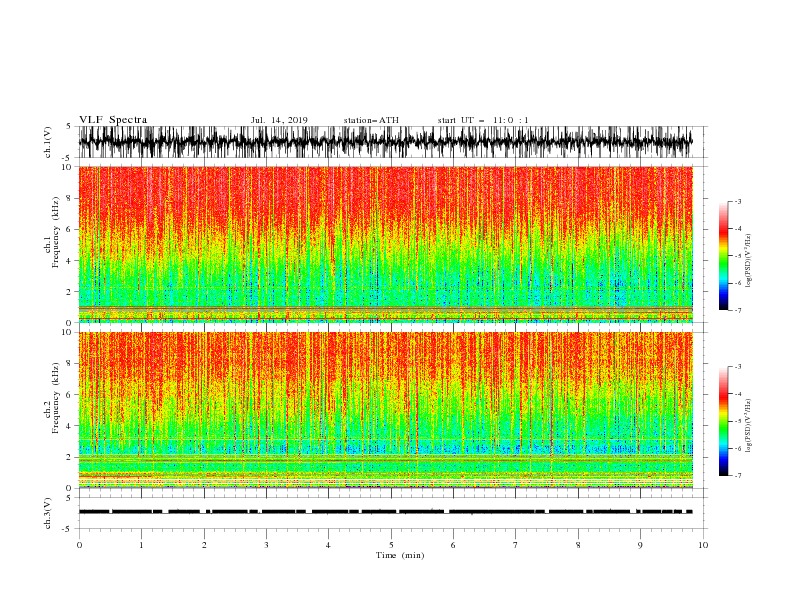Click the "-3" tick on ch.2 color bar
This screenshot has height=612, width=792.
tap(738, 367)
